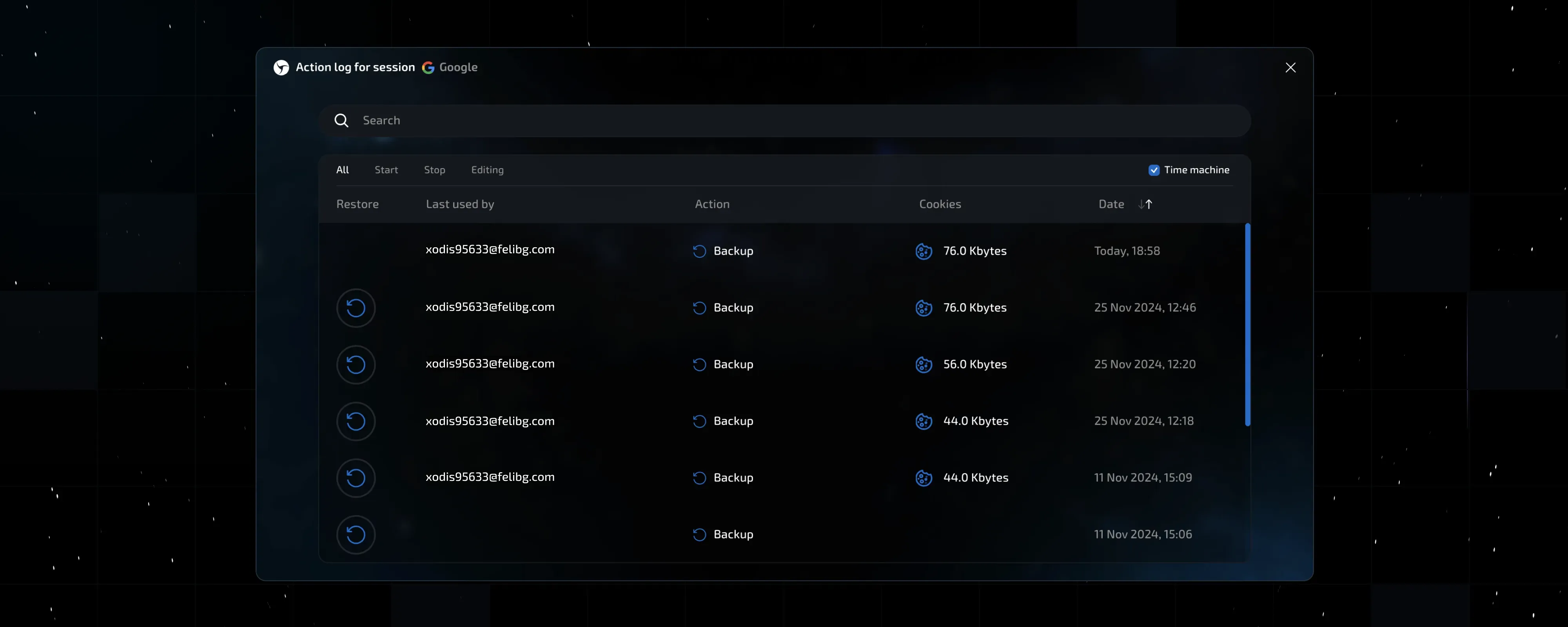Click the Cookies column header
Image resolution: width=1568 pixels, height=627 pixels.
[x=940, y=205]
